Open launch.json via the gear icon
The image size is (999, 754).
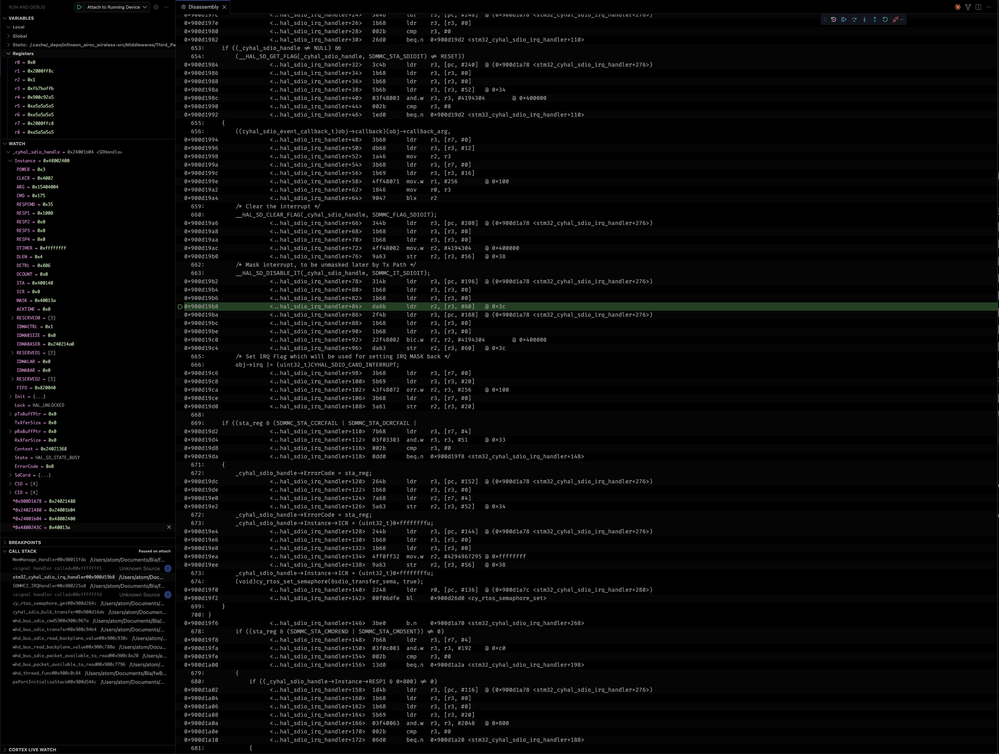(156, 7)
